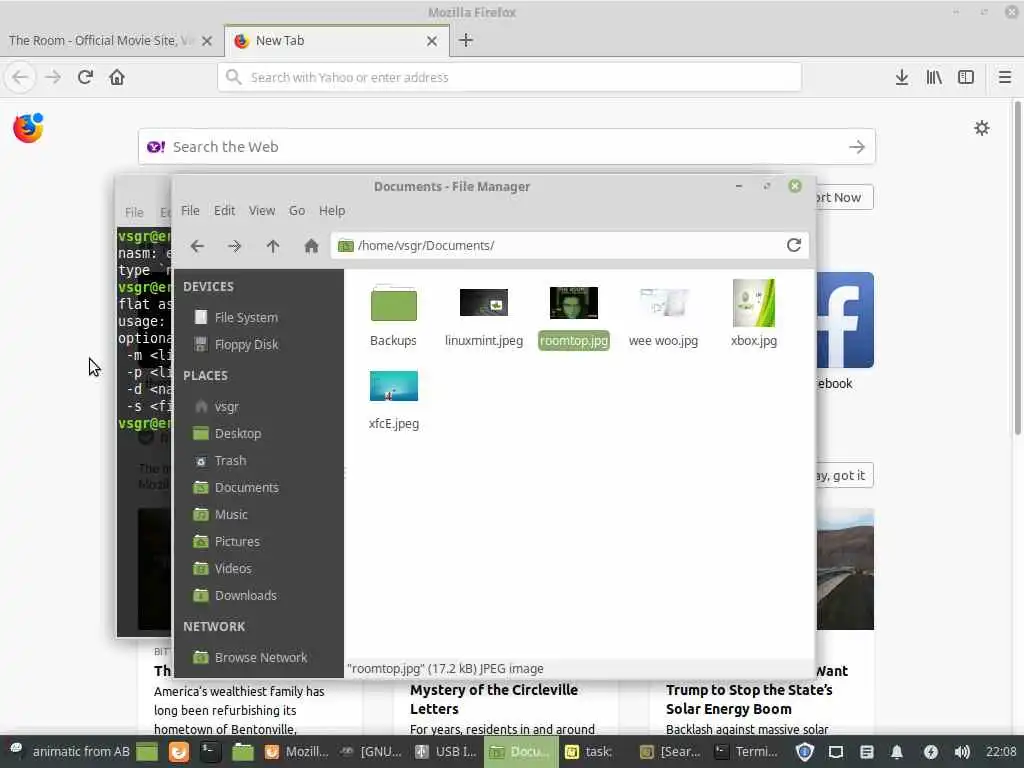This screenshot has width=1024, height=768.
Task: Open Help menu in File Manager
Action: [x=332, y=211]
